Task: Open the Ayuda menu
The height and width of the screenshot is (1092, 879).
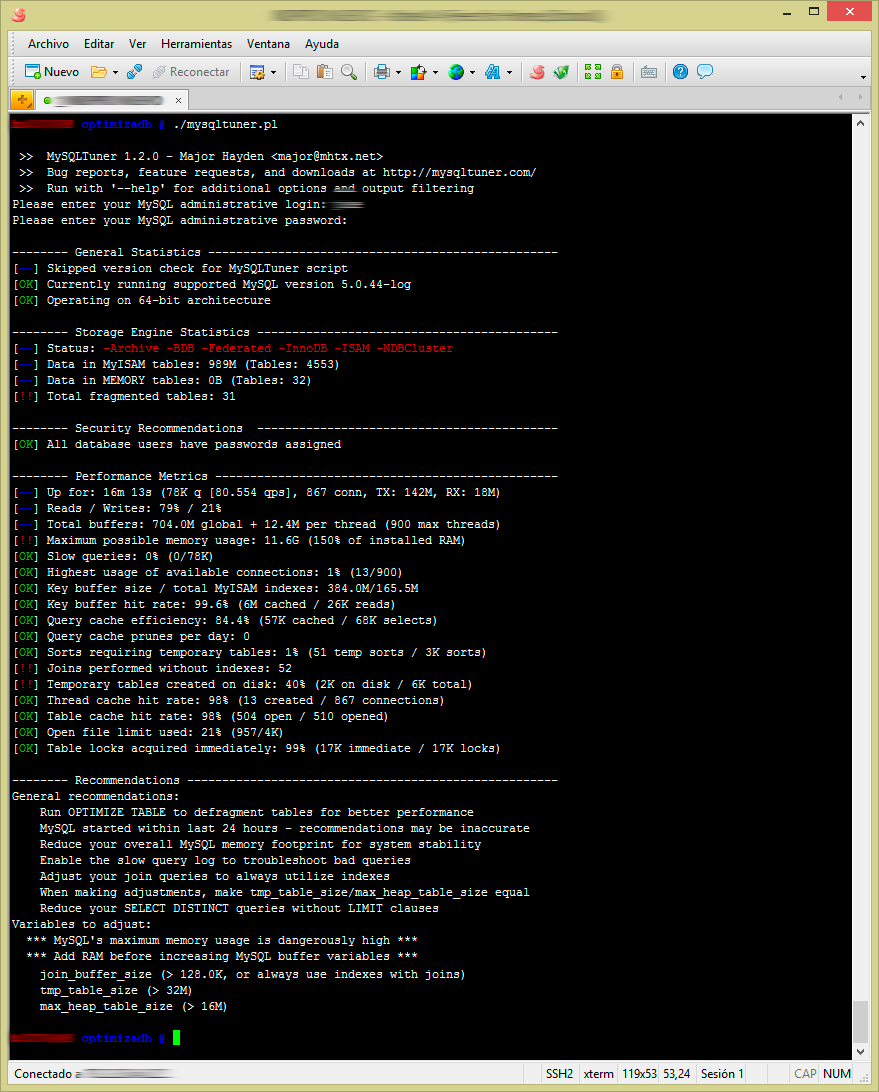Action: click(x=322, y=44)
